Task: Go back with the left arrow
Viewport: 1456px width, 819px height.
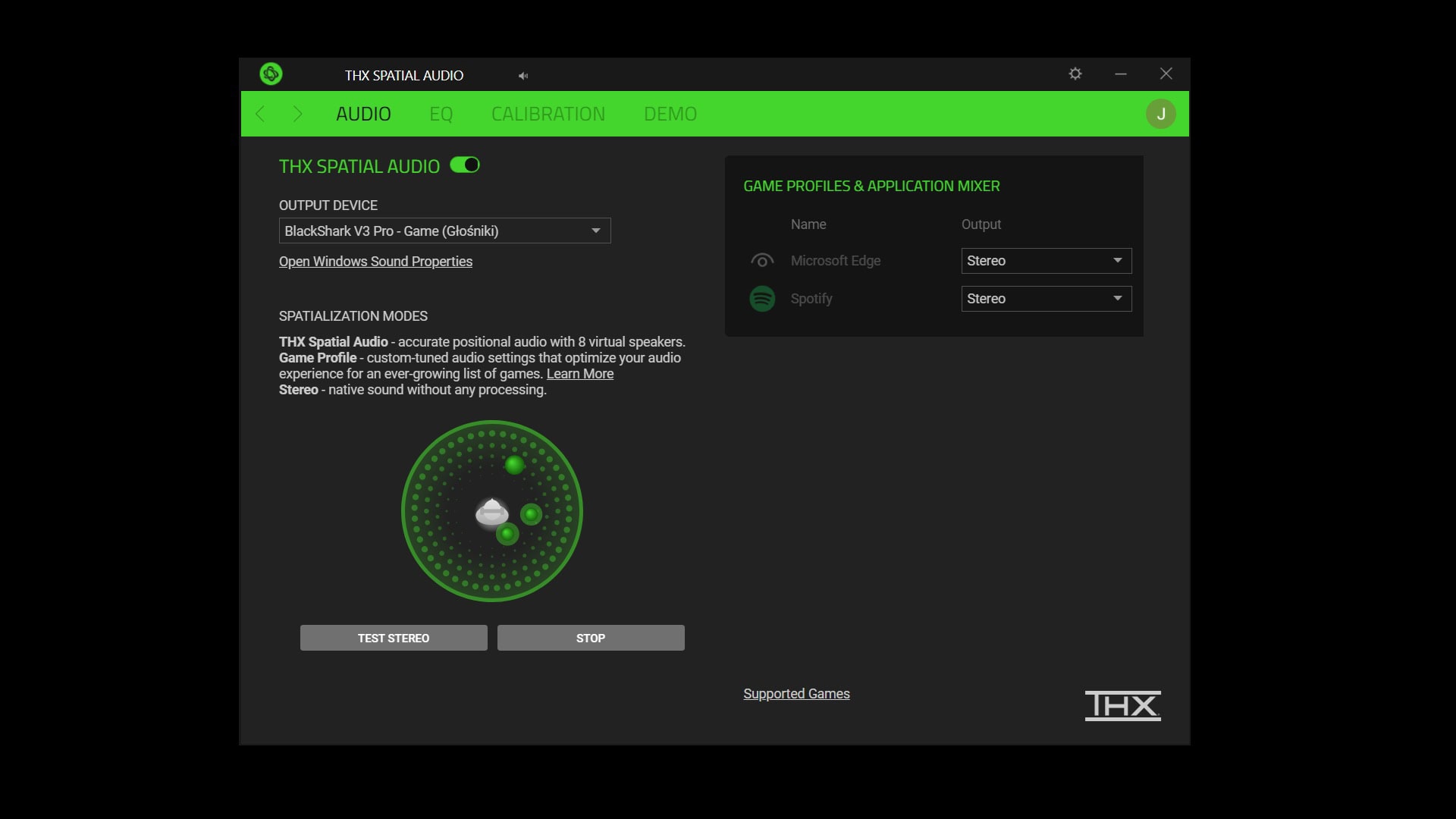Action: 260,114
